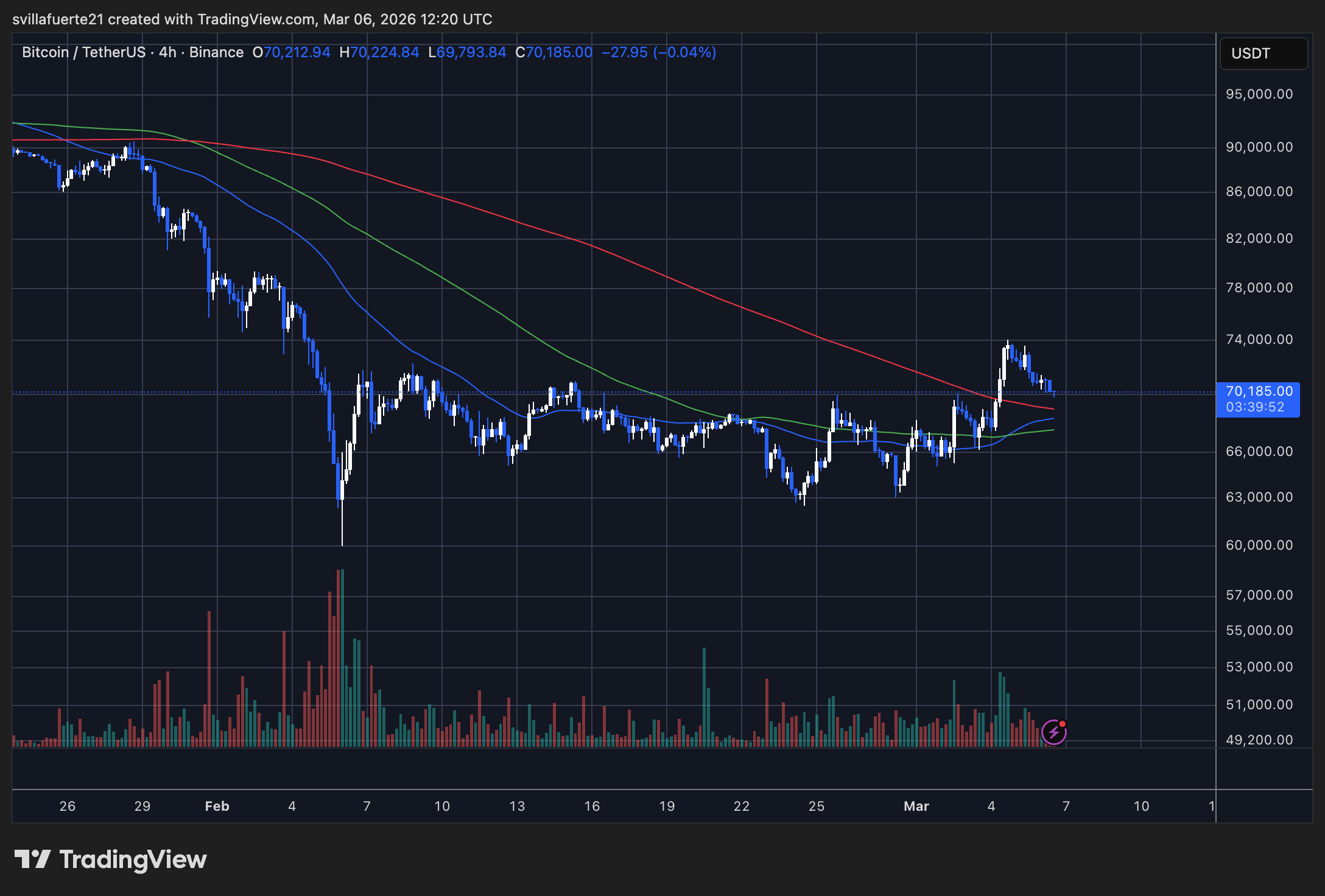1325x896 pixels.
Task: Click the purple lightning bolt icon
Action: 1053,732
